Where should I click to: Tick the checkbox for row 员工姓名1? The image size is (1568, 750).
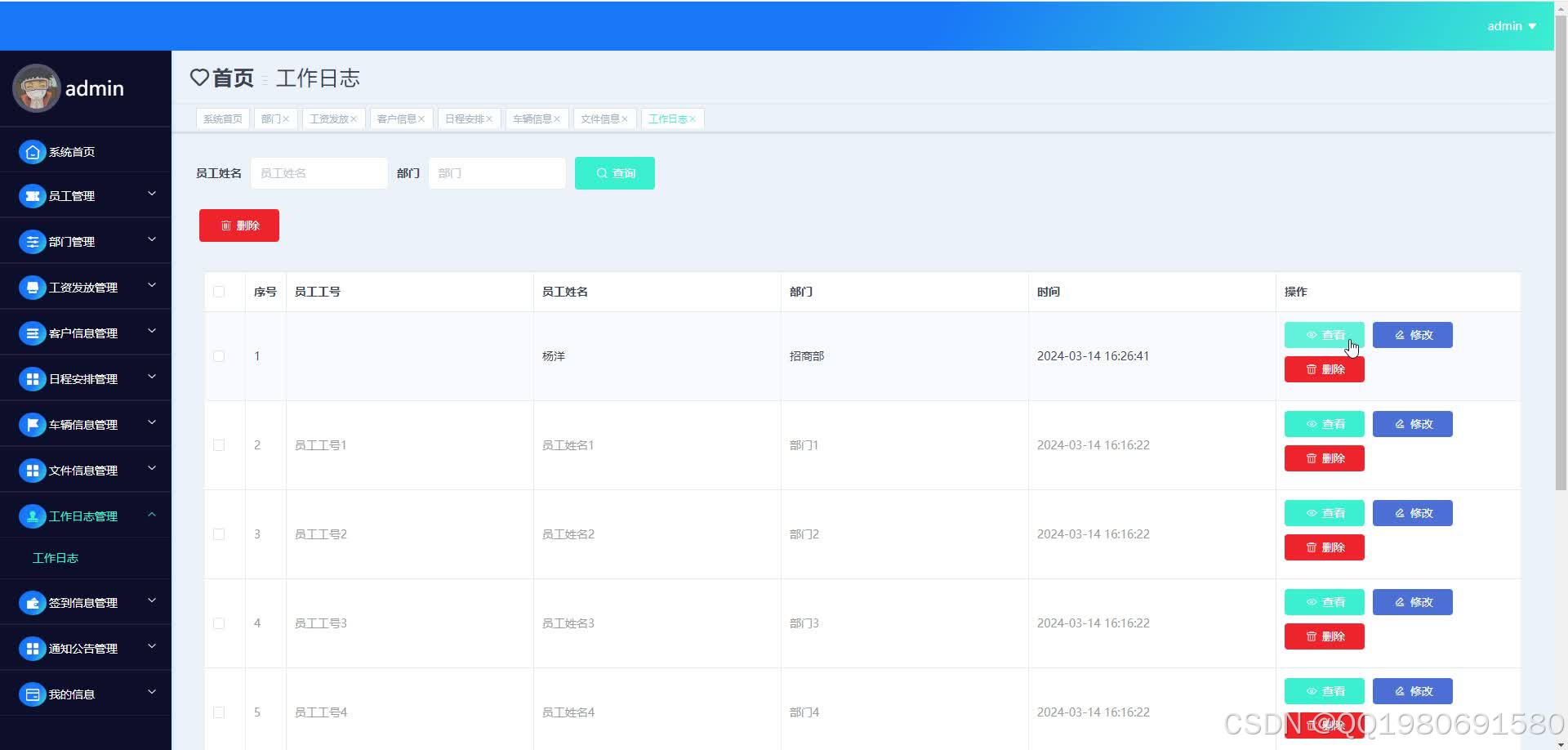(x=219, y=445)
